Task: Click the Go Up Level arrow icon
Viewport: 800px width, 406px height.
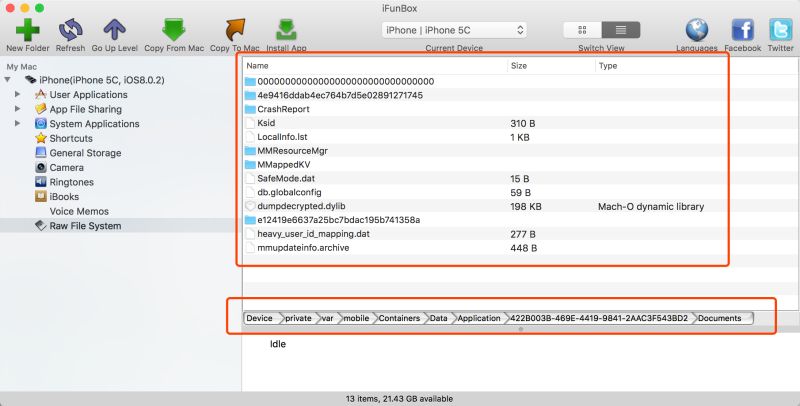Action: click(114, 30)
